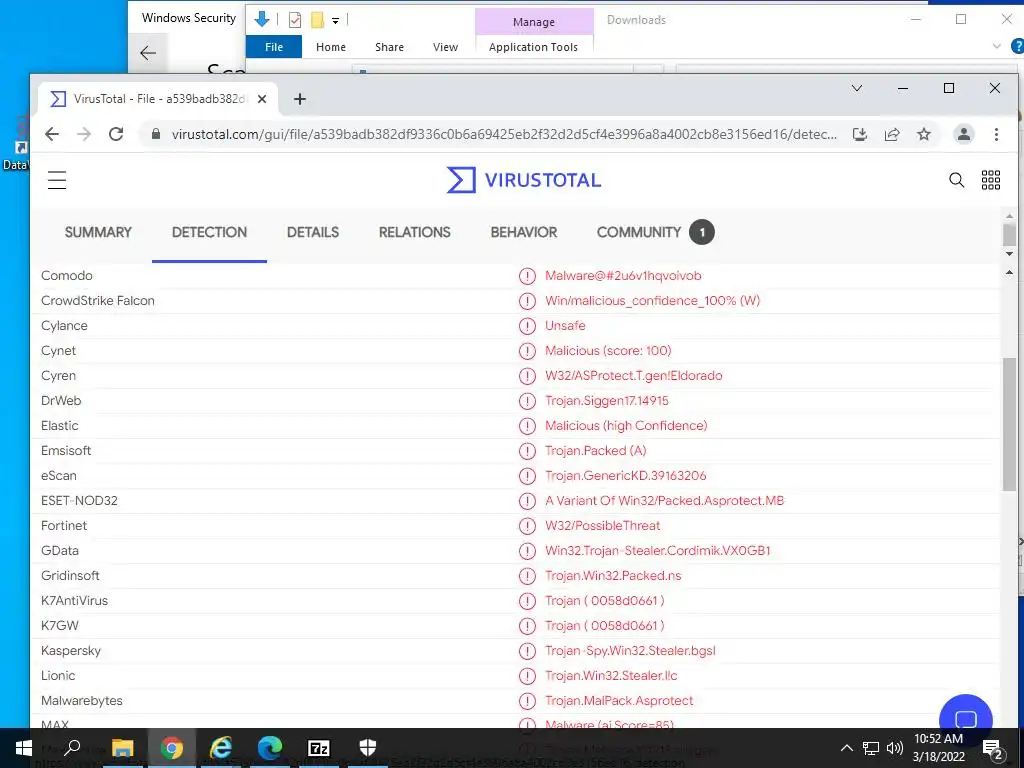The height and width of the screenshot is (768, 1024).
Task: Open Chrome's three-dot menu
Action: coord(996,134)
